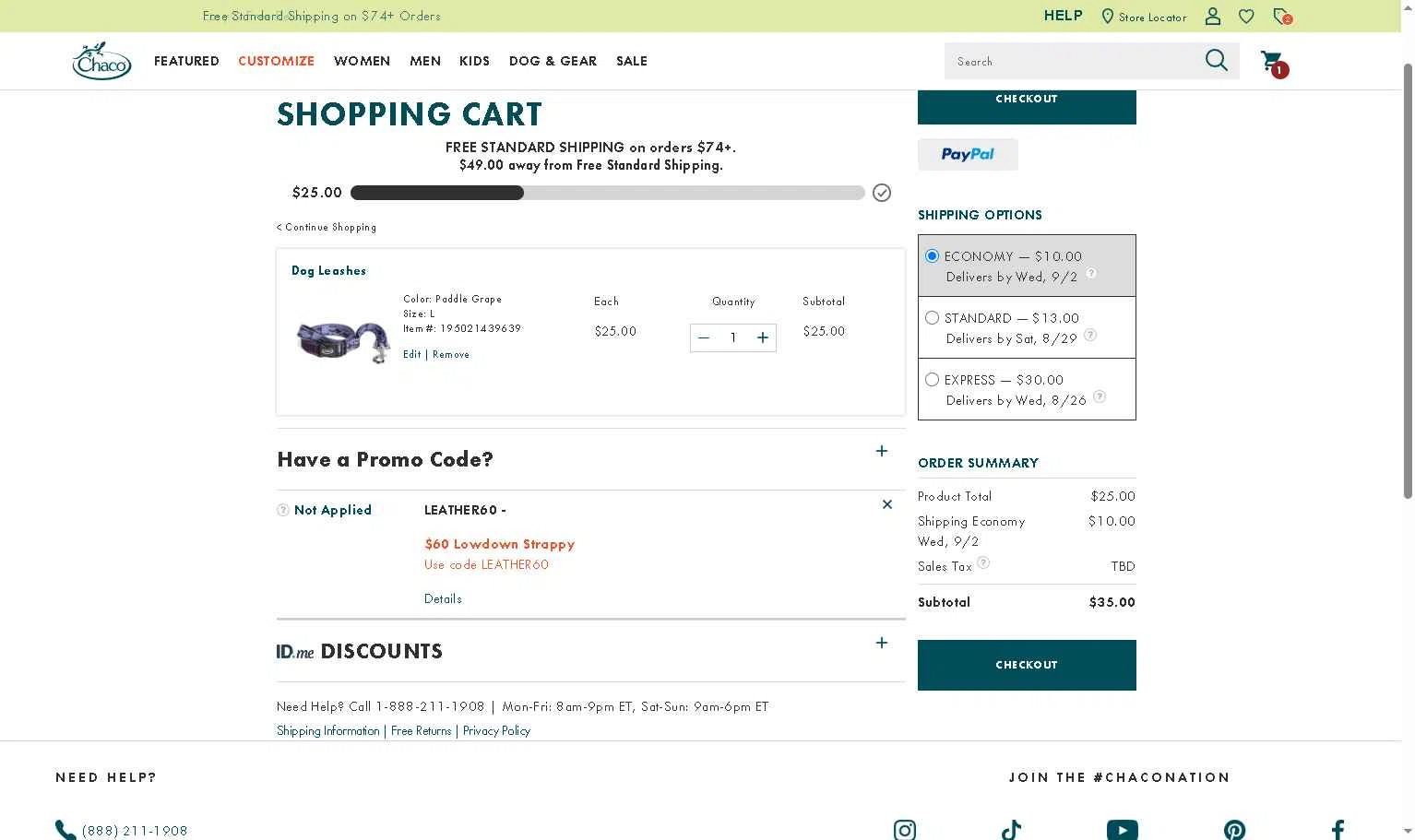Increase leash quantity with plus button
The image size is (1415, 840).
763,337
